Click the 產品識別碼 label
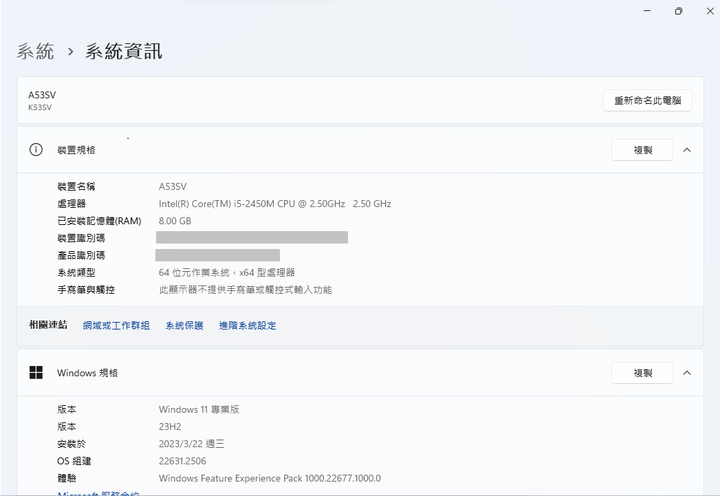 [x=81, y=255]
